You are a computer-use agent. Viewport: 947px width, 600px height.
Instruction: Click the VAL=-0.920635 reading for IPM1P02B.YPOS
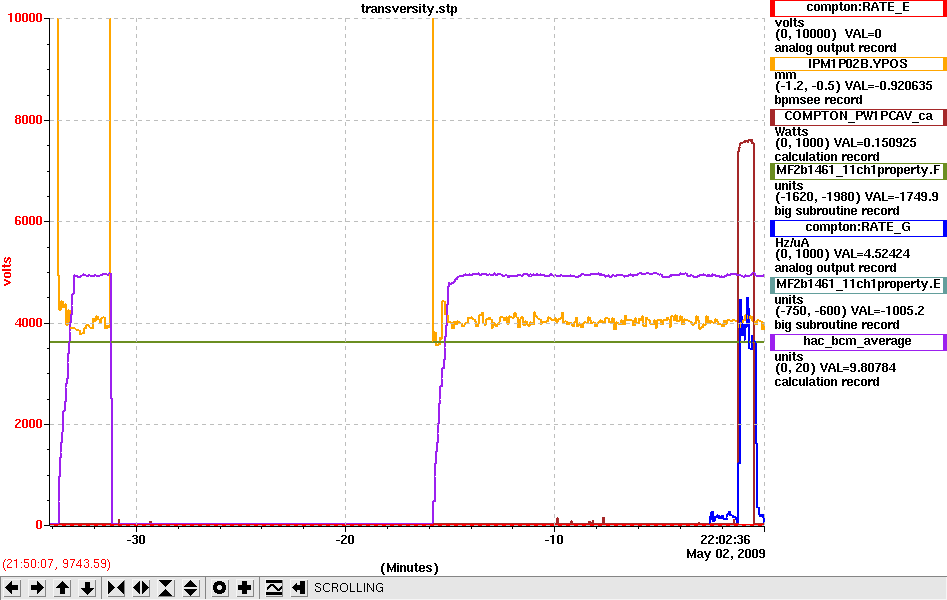tap(888, 86)
